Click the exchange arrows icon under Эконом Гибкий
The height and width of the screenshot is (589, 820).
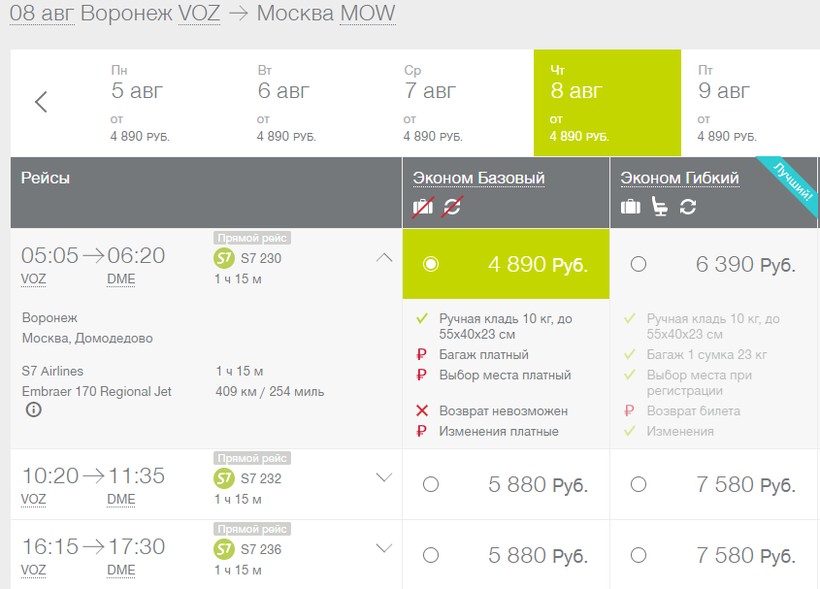[x=688, y=207]
